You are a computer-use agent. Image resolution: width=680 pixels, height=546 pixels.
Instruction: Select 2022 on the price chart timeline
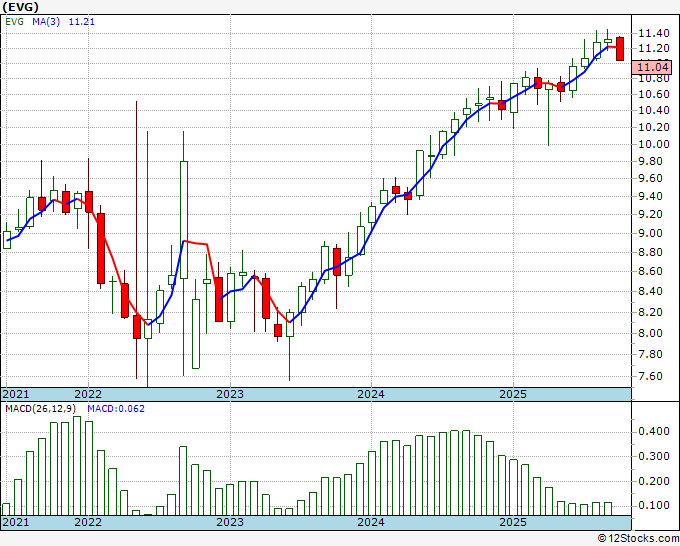(x=88, y=394)
